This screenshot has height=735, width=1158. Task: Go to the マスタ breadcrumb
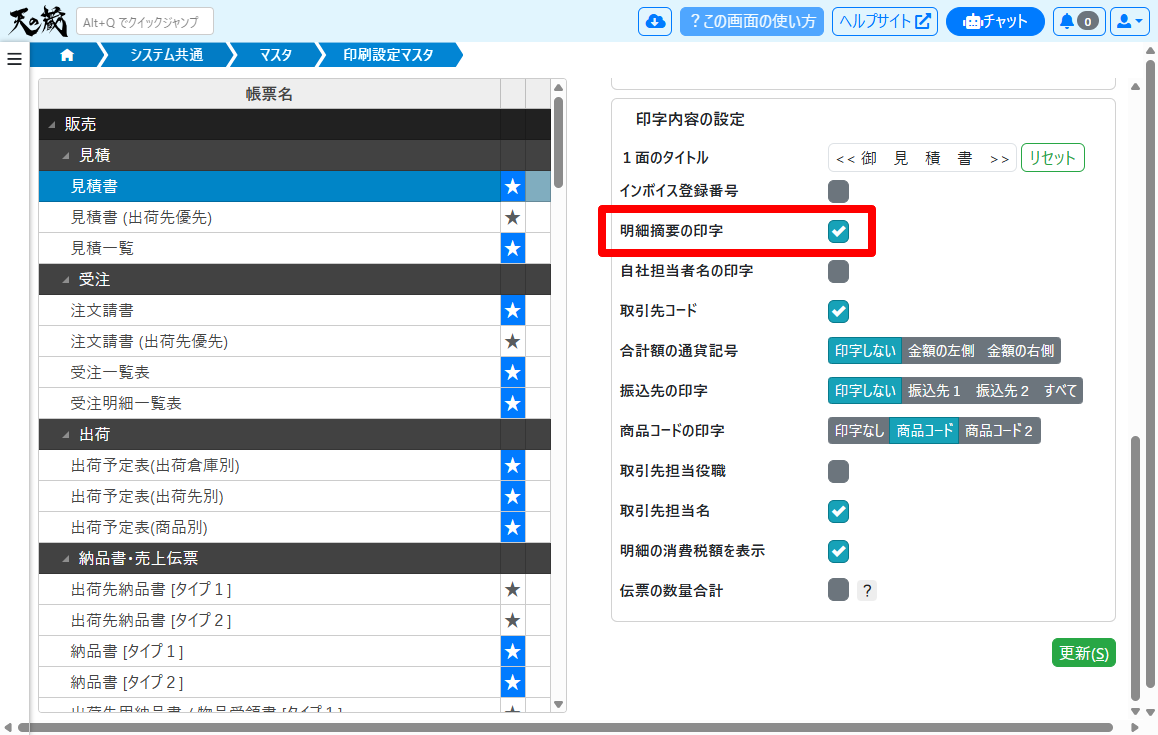click(x=275, y=55)
